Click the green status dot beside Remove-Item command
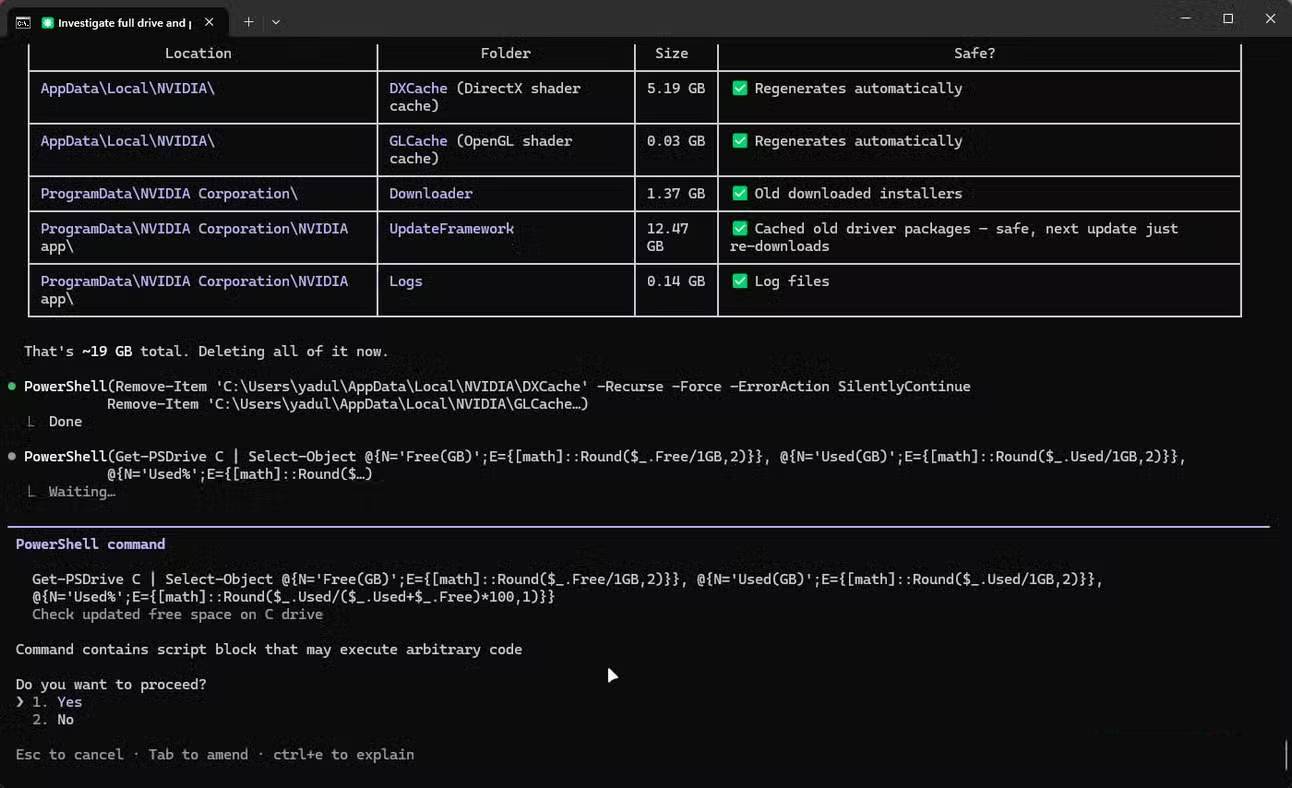 pos(12,386)
